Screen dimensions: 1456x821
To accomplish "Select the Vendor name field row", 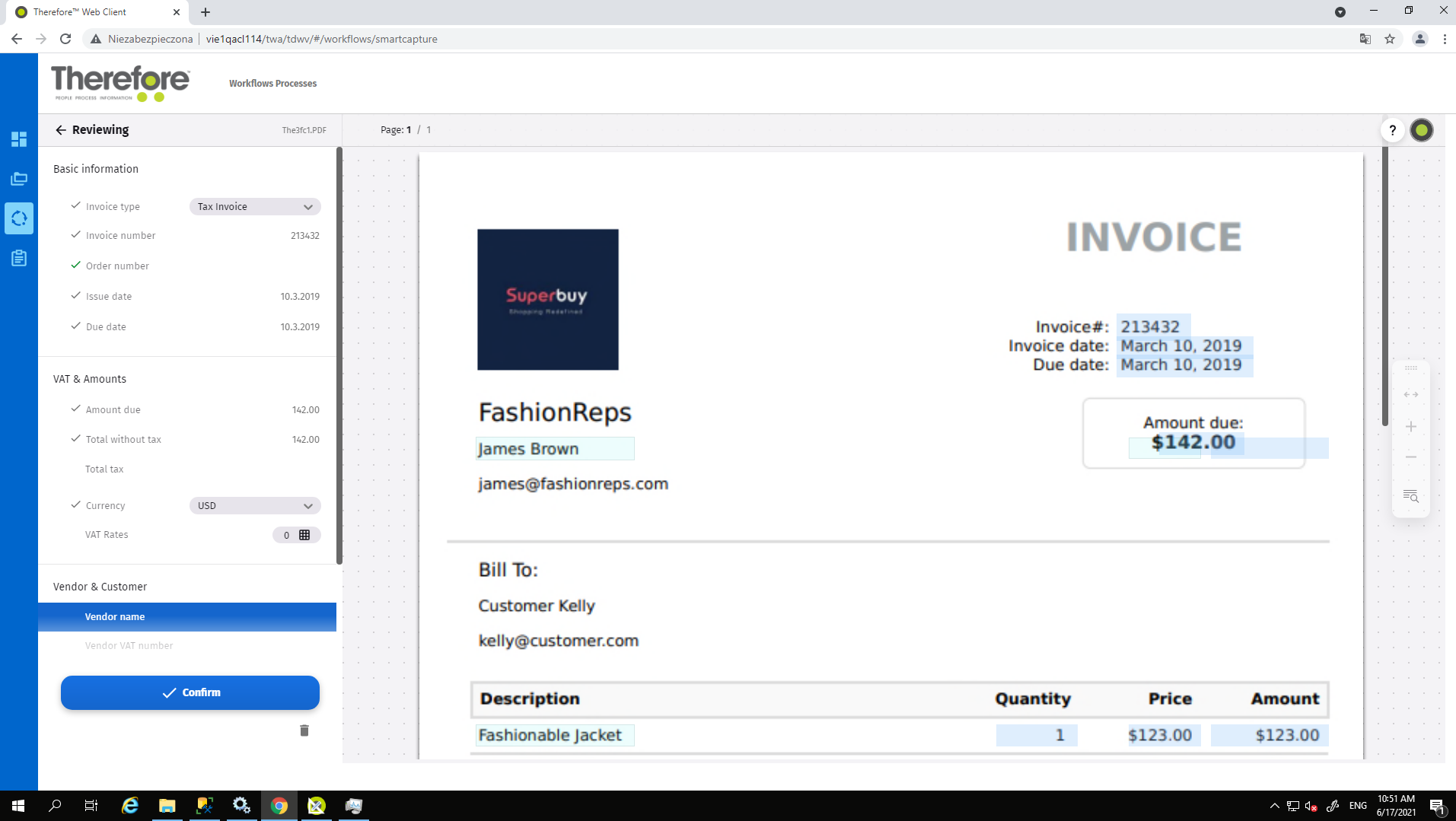I will click(x=187, y=617).
